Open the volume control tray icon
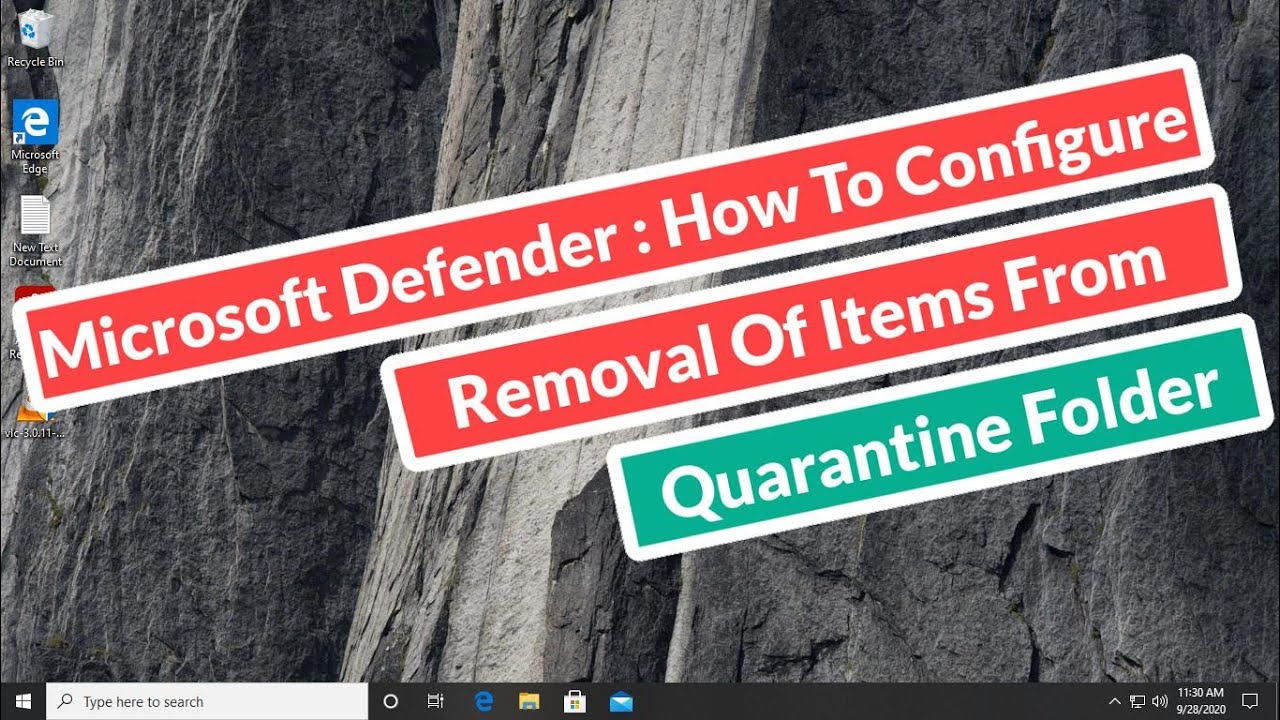The height and width of the screenshot is (720, 1280). click(1160, 701)
